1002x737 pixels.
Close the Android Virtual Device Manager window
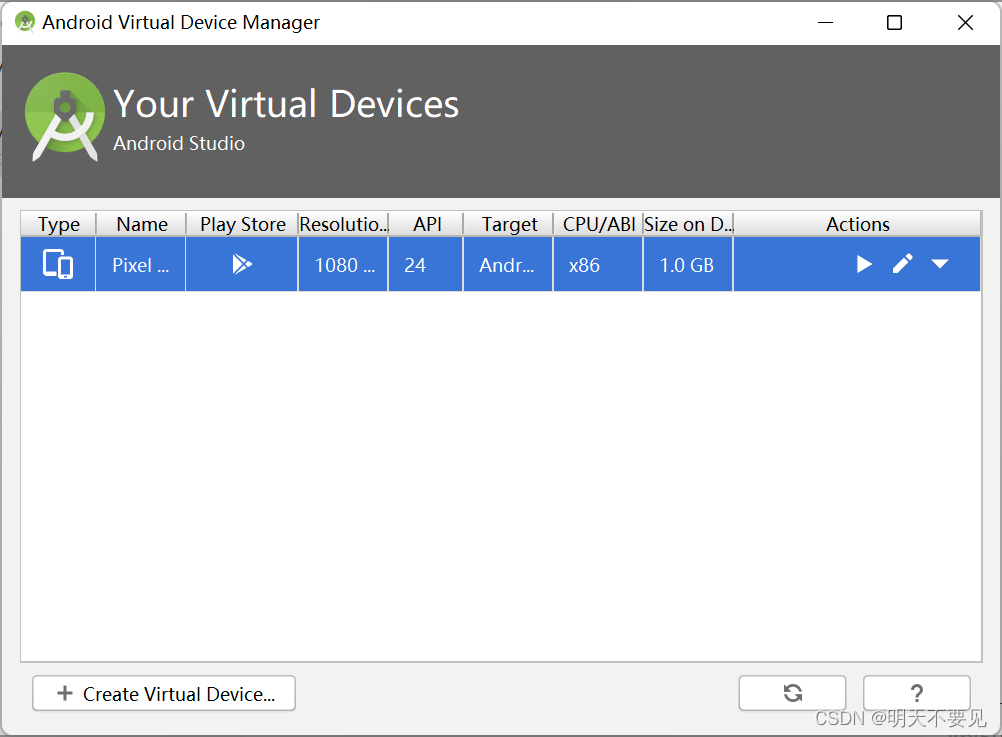(965, 22)
